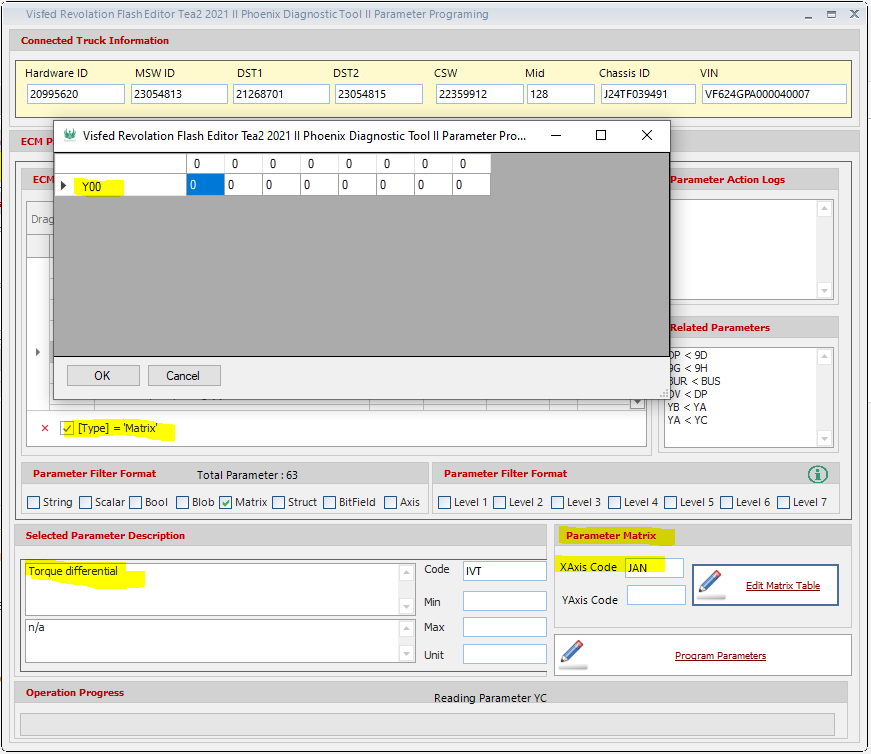This screenshot has height=754, width=871.
Task: Check the Bool filter option
Action: click(136, 502)
